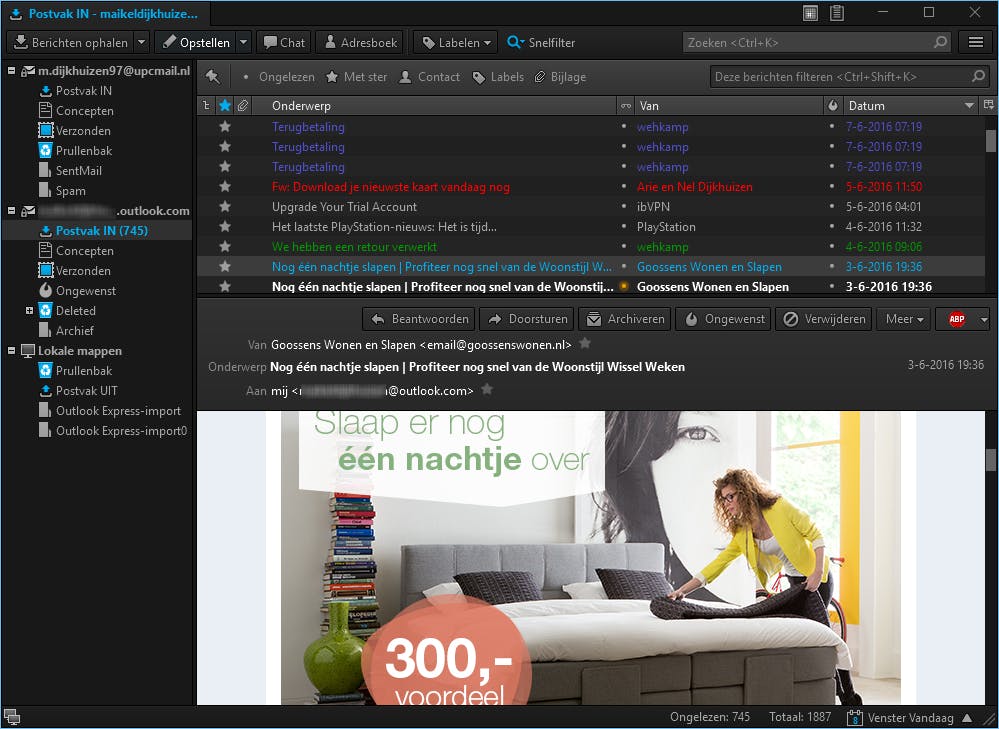The height and width of the screenshot is (729, 999).
Task: Open the SentMail folder
Action: click(78, 171)
